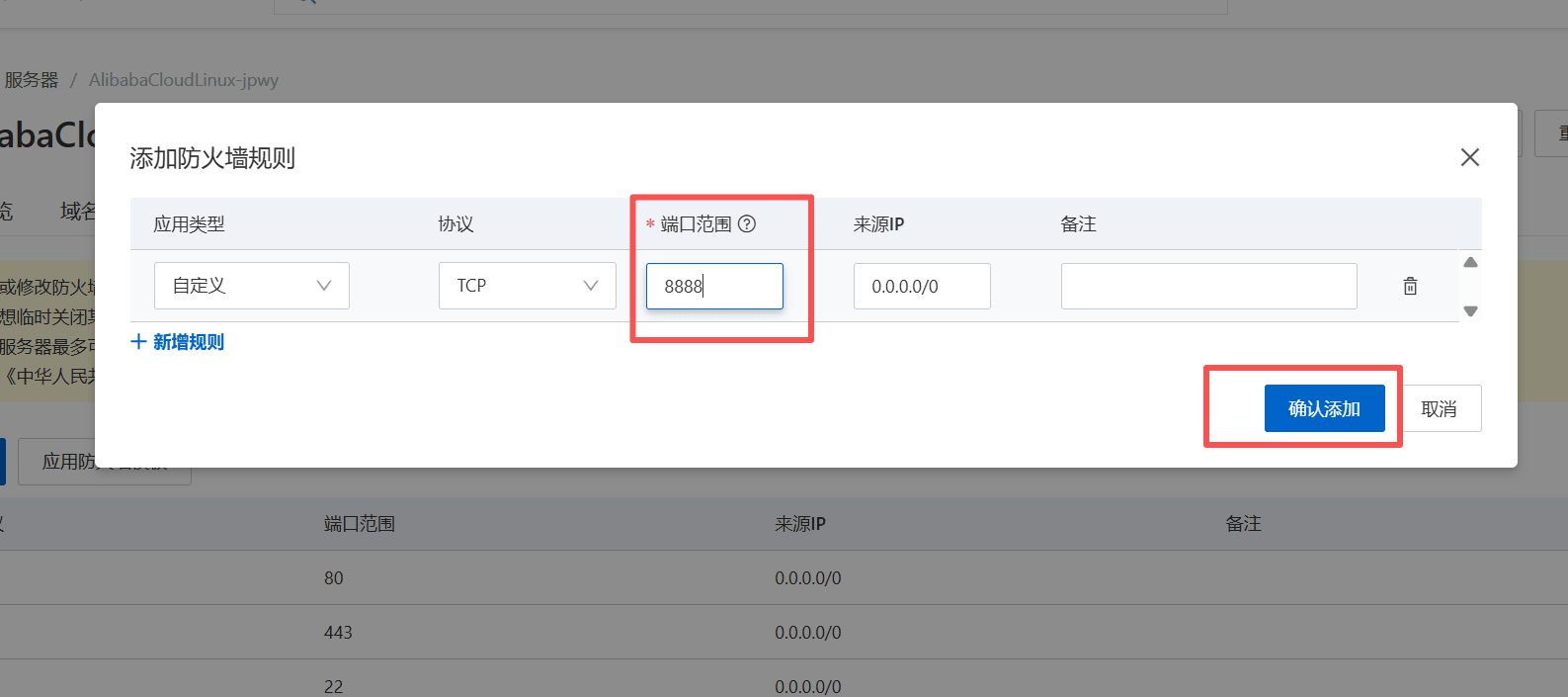Screen dimensions: 1568x697
Task: Click the help icon beside 端口范围
Action: coord(747,224)
